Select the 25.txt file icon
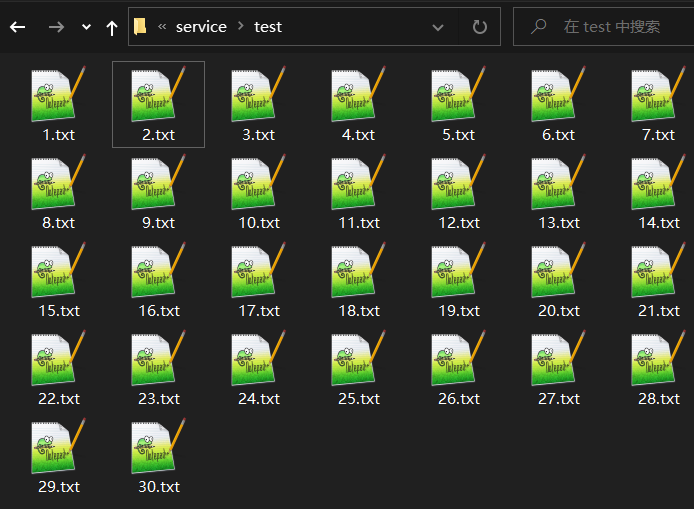This screenshot has width=694, height=509. pyautogui.click(x=358, y=359)
